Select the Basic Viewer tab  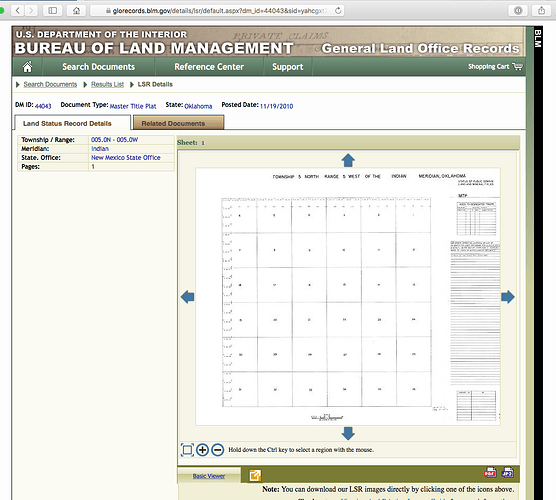[209, 476]
